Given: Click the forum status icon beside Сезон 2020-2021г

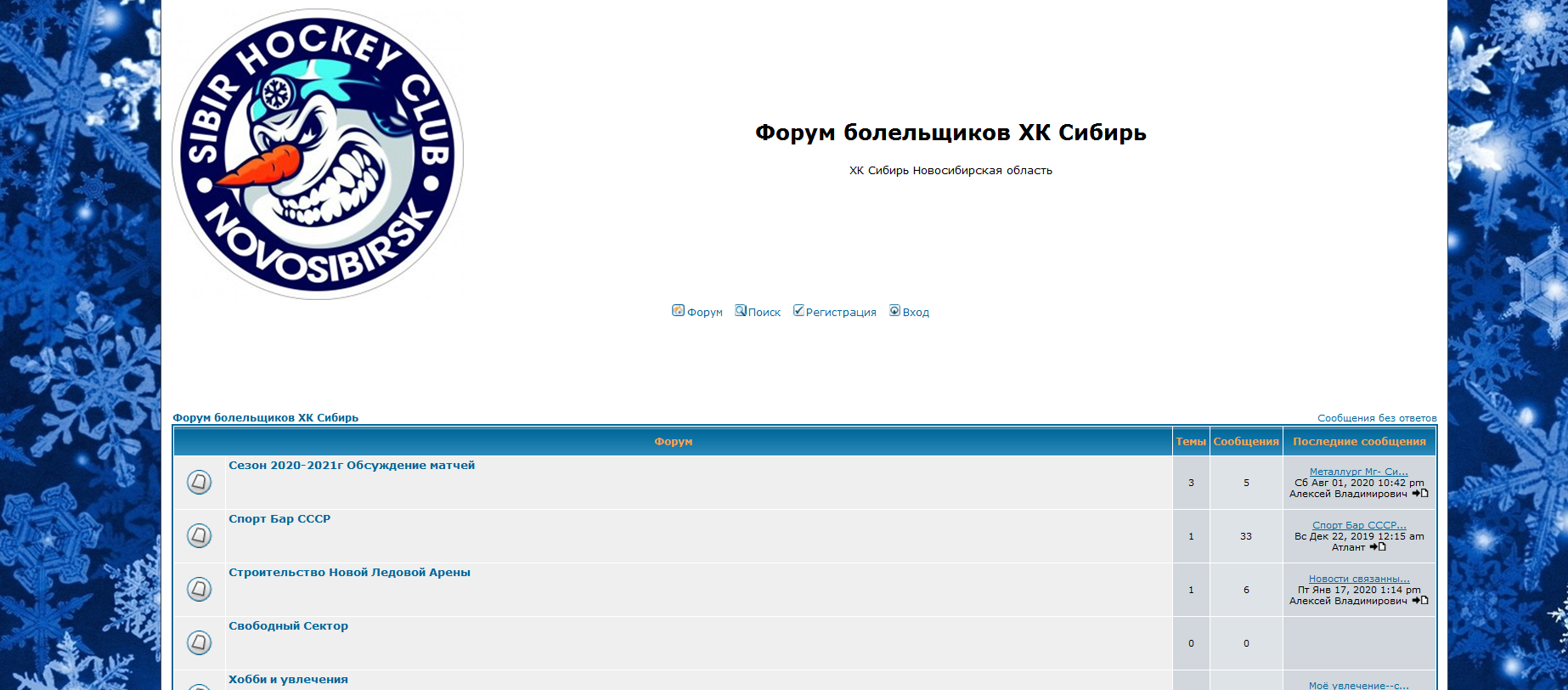Looking at the screenshot, I should click(199, 483).
